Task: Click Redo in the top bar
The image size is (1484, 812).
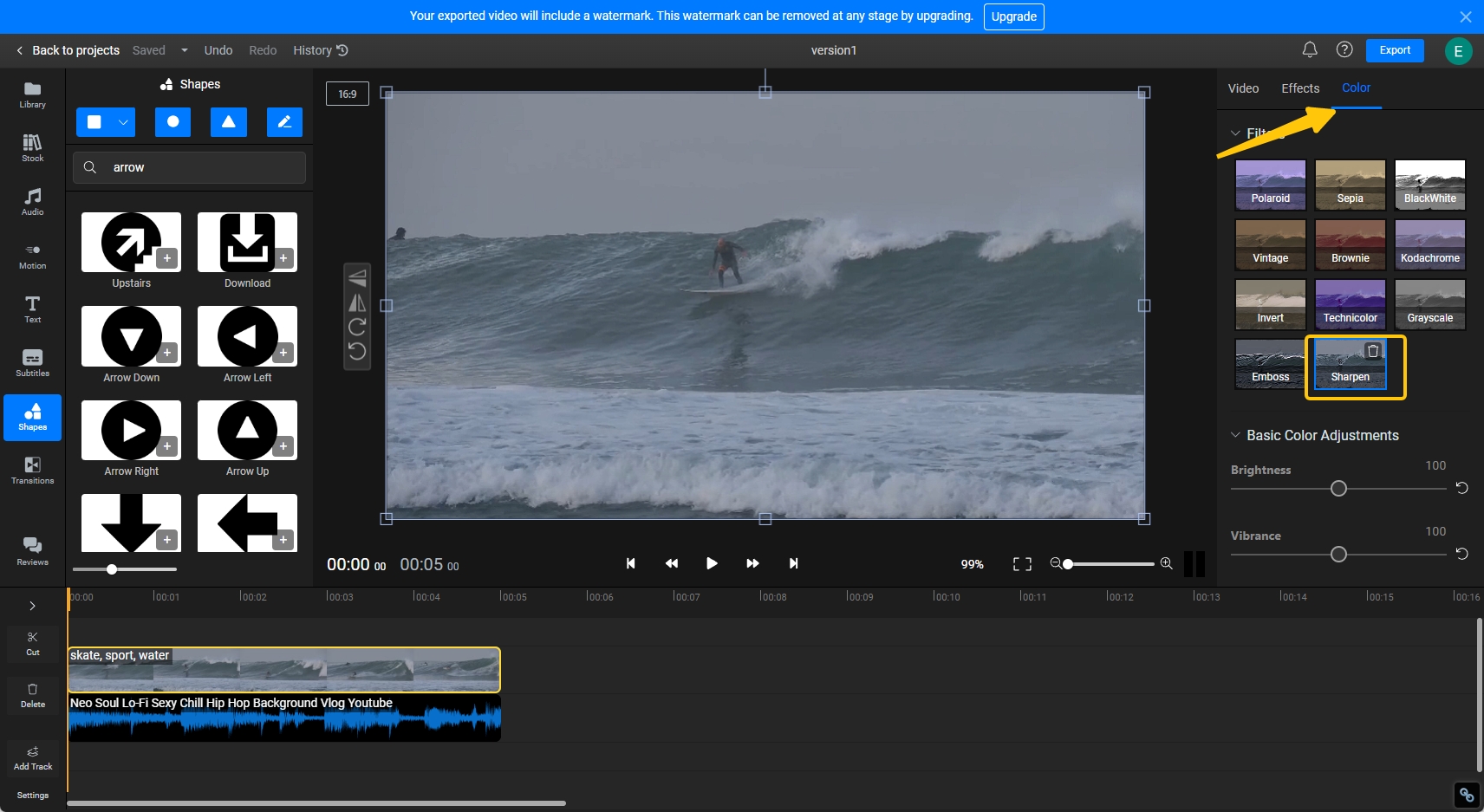Action: pyautogui.click(x=263, y=50)
